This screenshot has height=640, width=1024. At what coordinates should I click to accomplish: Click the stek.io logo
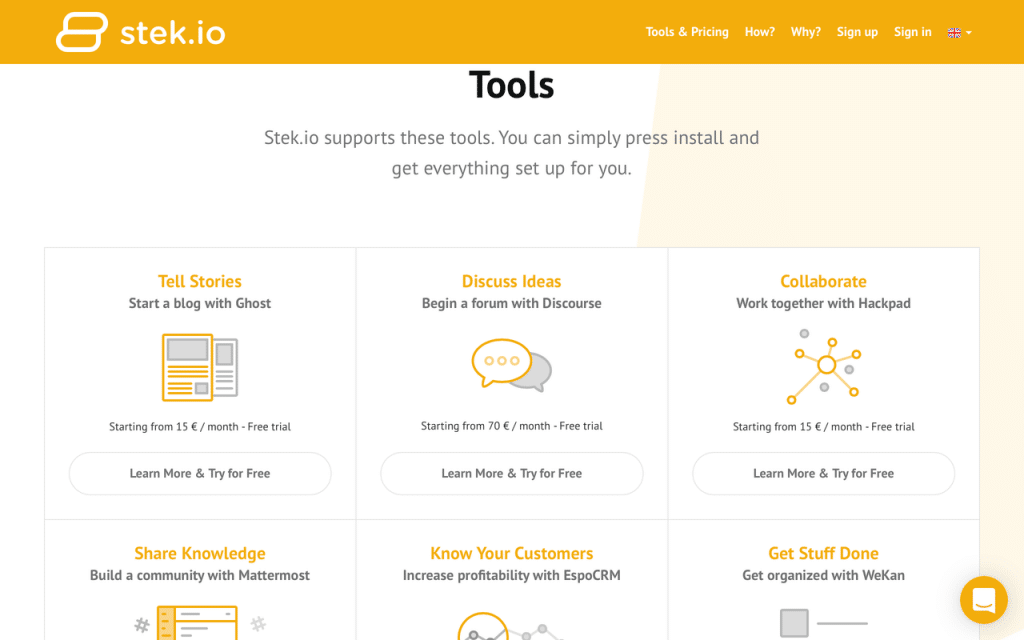(x=140, y=32)
